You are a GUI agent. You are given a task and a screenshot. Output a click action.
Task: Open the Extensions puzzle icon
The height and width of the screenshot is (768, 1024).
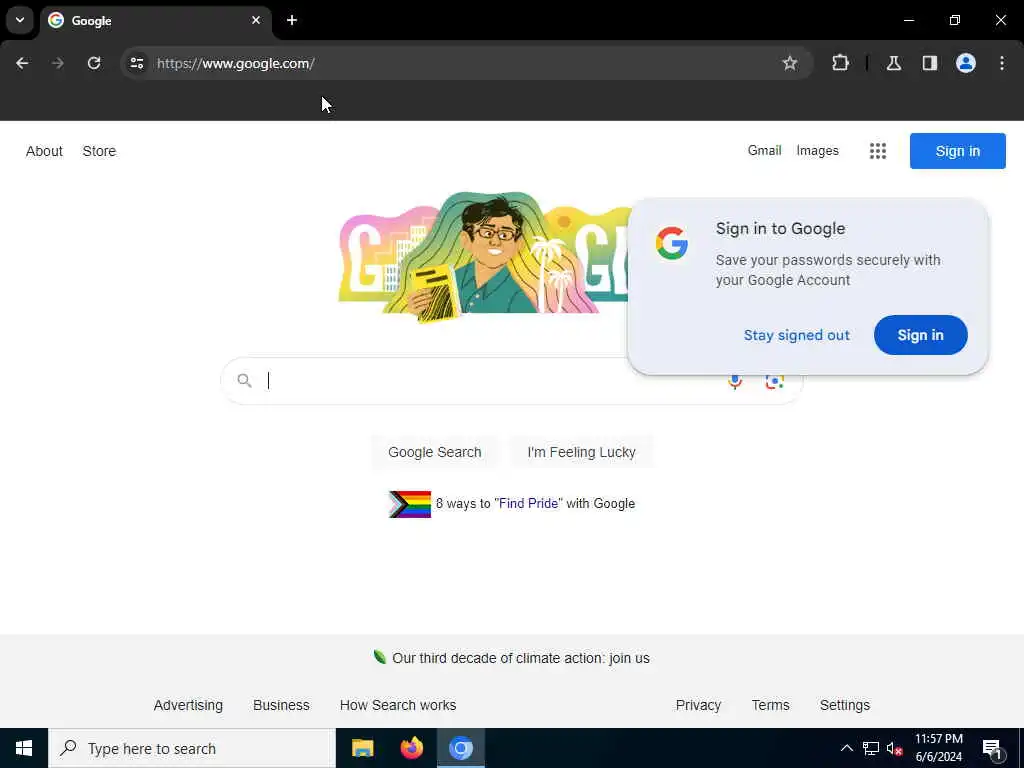840,63
